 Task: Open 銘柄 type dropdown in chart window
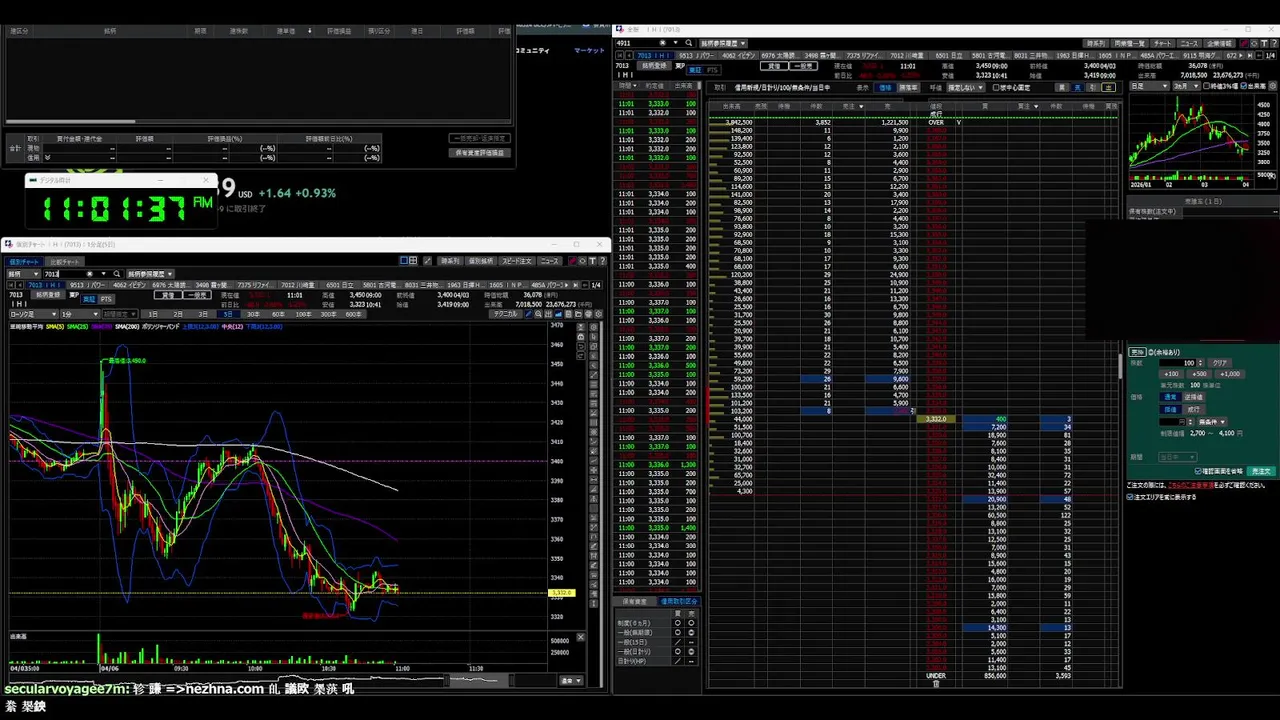(x=23, y=273)
